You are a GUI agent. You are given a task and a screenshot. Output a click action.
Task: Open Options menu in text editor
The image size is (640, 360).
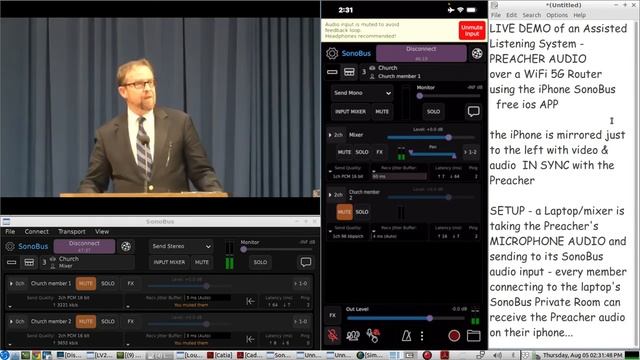pyautogui.click(x=557, y=15)
